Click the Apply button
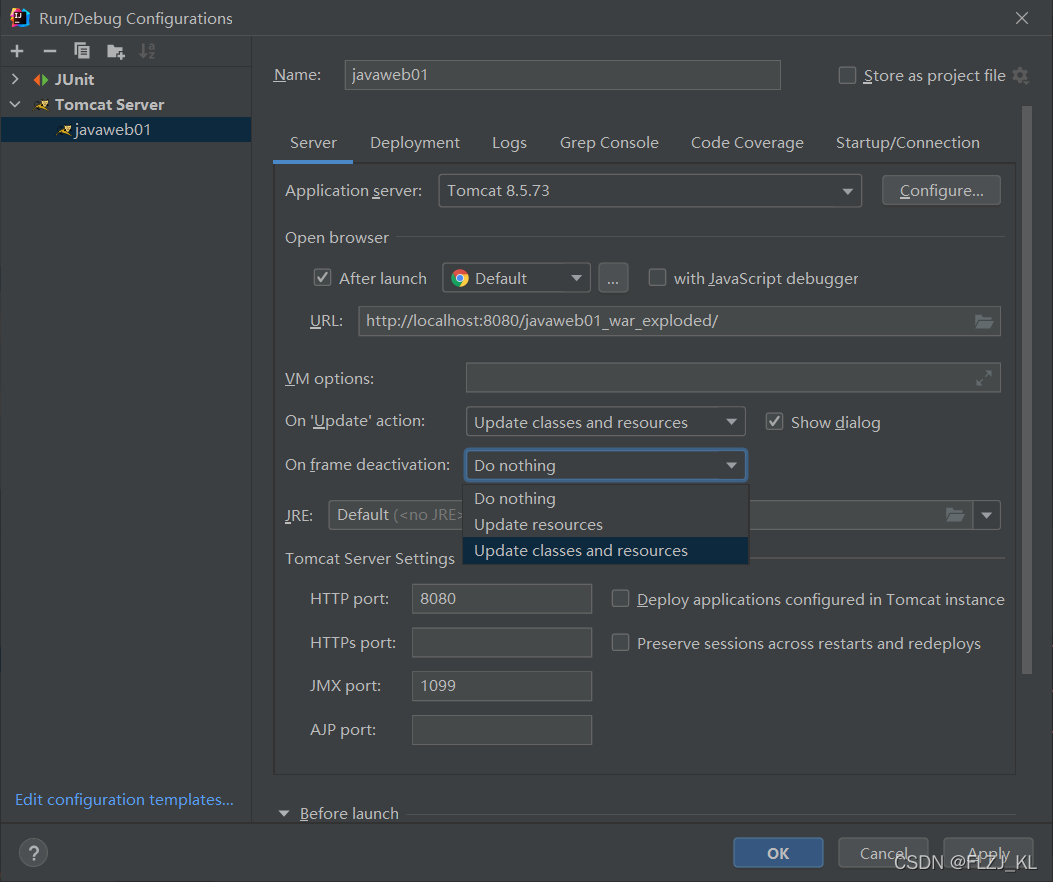Screen dimensions: 1053x882 (x=988, y=853)
